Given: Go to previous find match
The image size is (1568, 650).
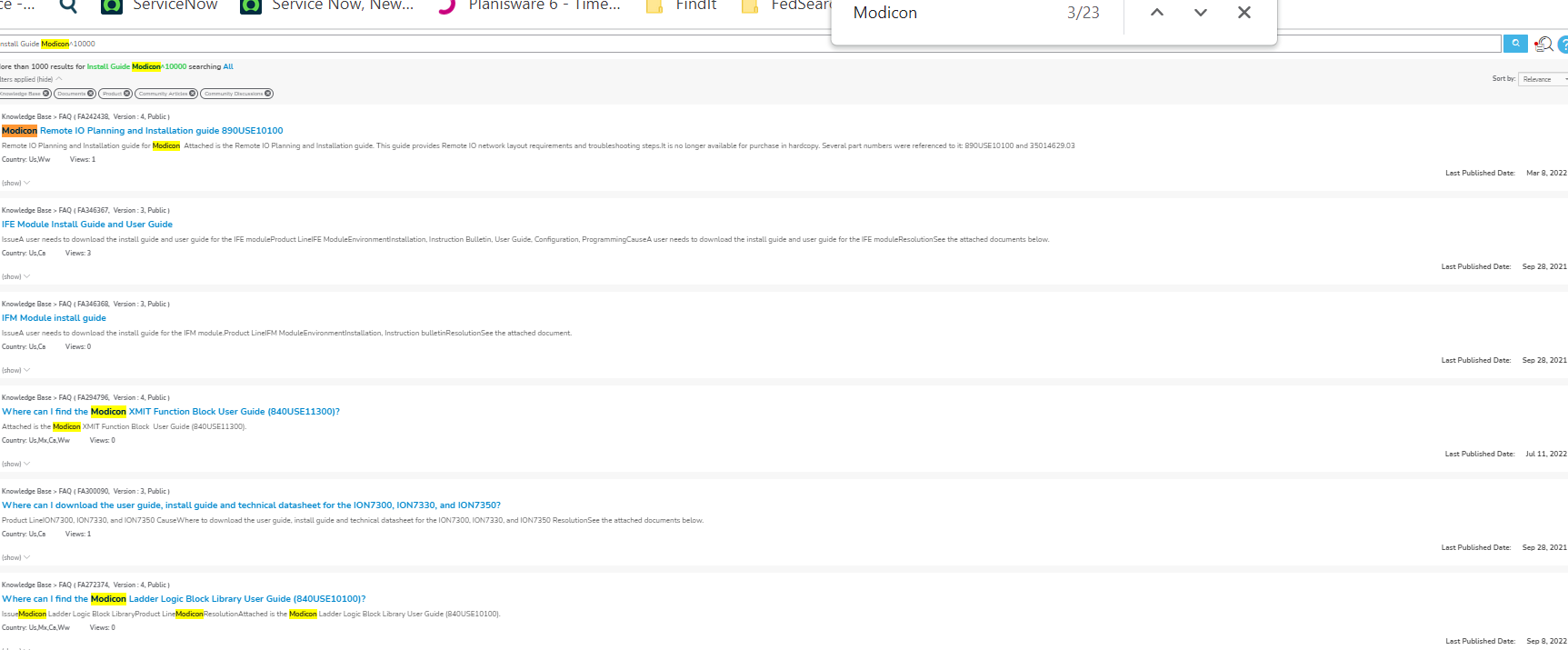Looking at the screenshot, I should [x=1157, y=13].
